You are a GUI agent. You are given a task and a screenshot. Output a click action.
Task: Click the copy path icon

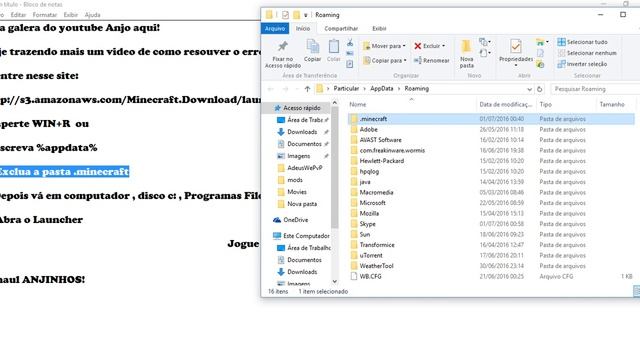(x=350, y=53)
